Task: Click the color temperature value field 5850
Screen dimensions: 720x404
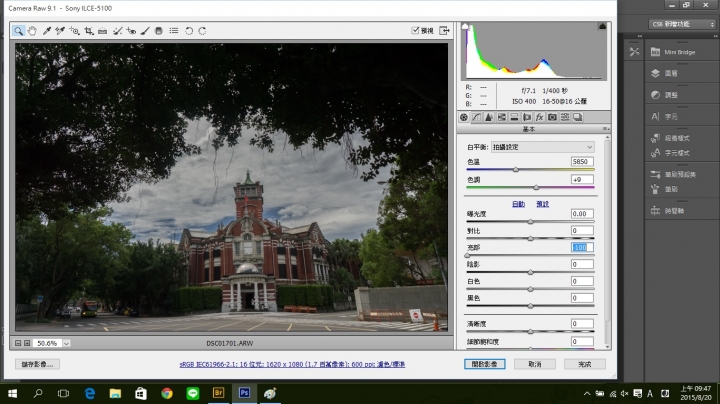Action: pos(582,162)
